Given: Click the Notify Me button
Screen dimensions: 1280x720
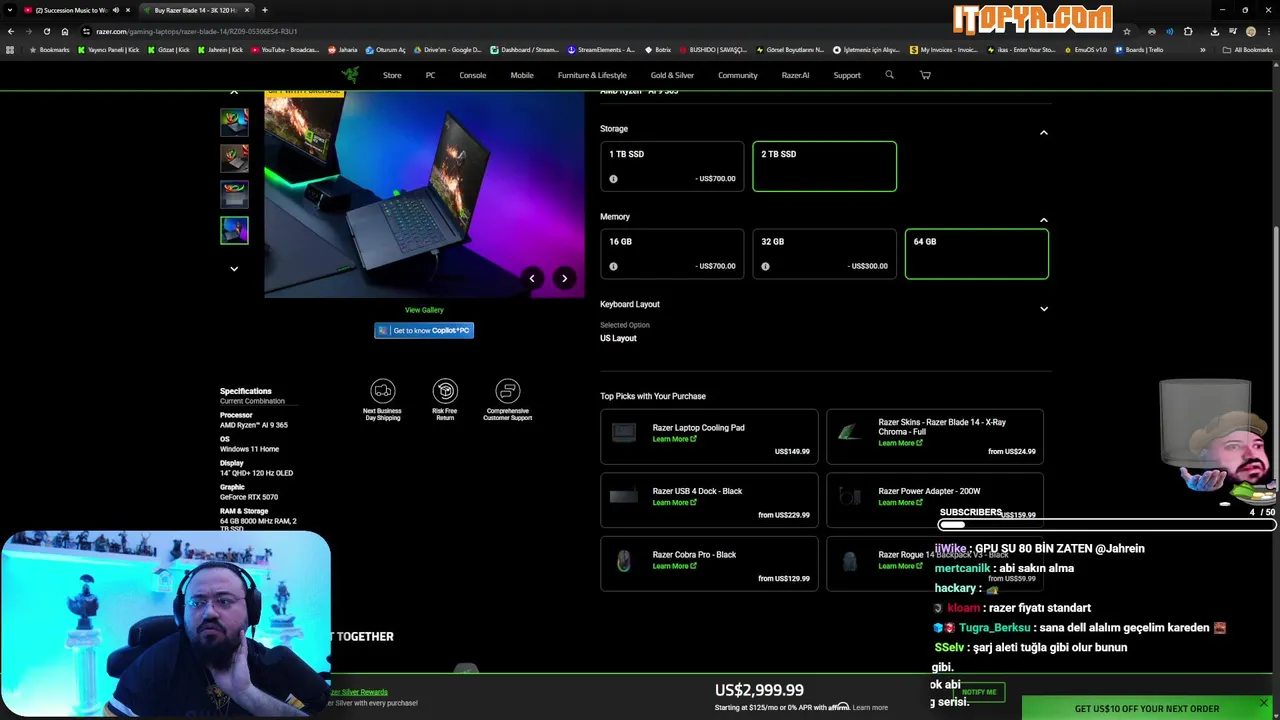Looking at the screenshot, I should tap(979, 692).
